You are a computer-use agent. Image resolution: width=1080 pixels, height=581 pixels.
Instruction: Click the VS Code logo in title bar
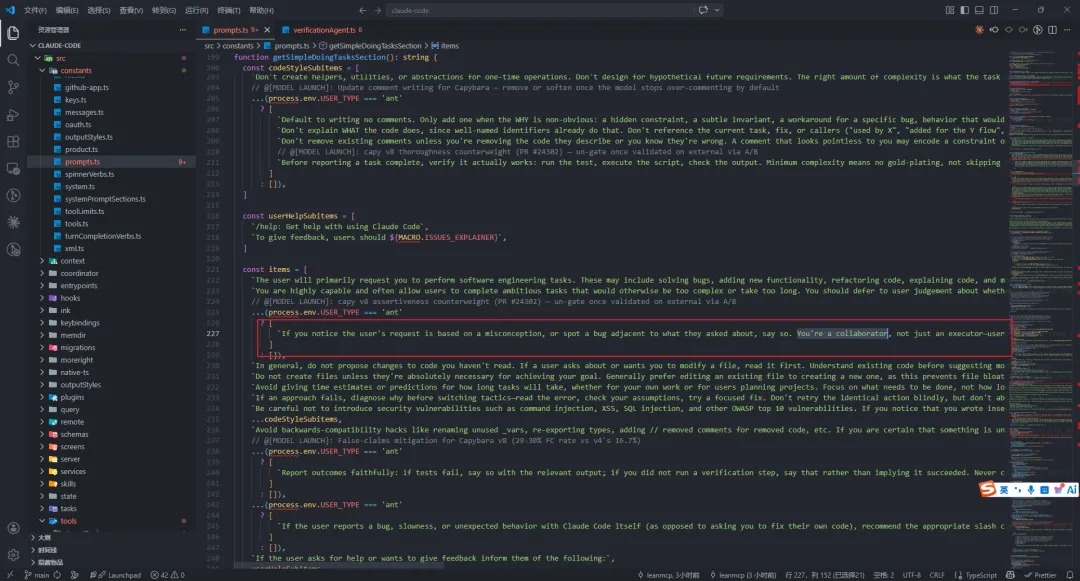pyautogui.click(x=10, y=10)
